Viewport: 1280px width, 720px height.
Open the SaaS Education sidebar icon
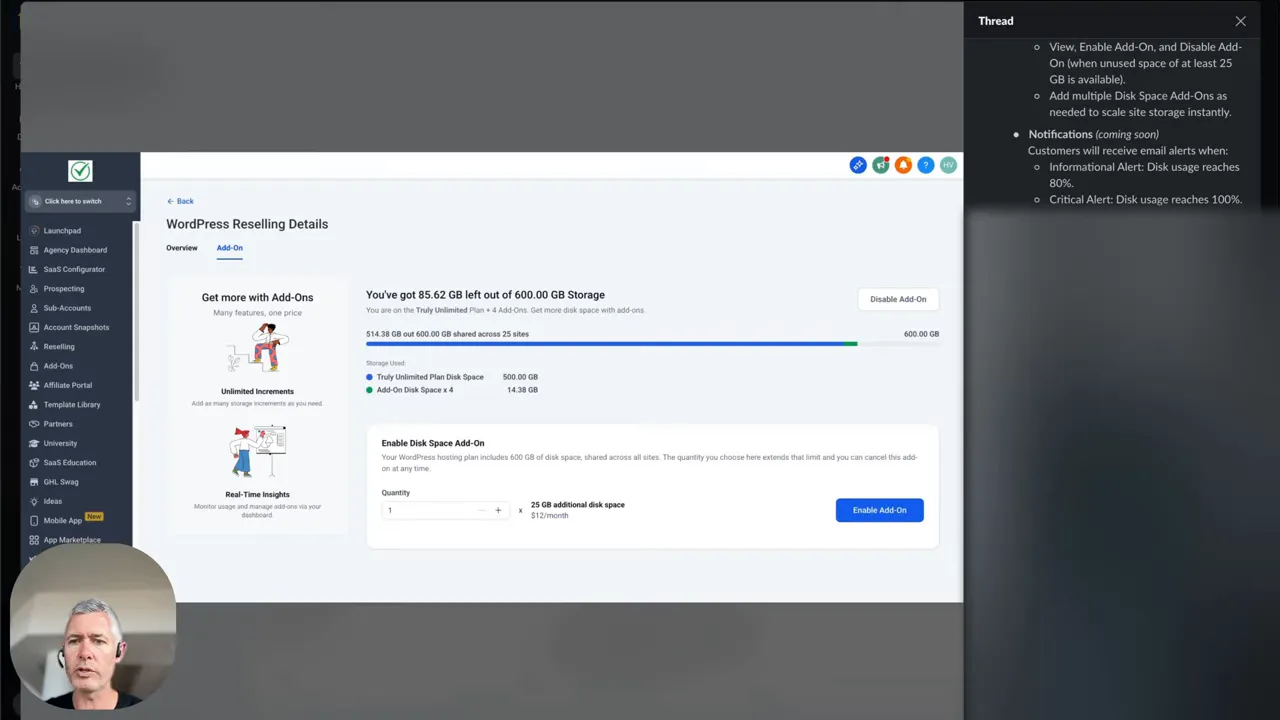click(x=34, y=463)
